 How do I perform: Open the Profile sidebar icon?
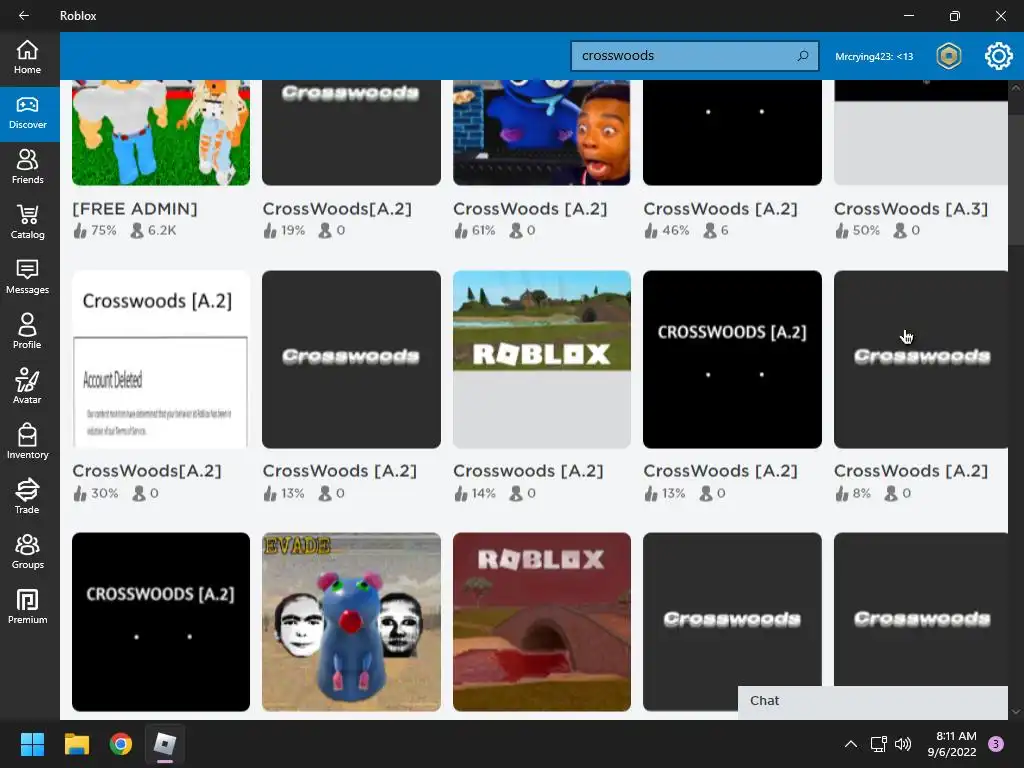(x=27, y=332)
